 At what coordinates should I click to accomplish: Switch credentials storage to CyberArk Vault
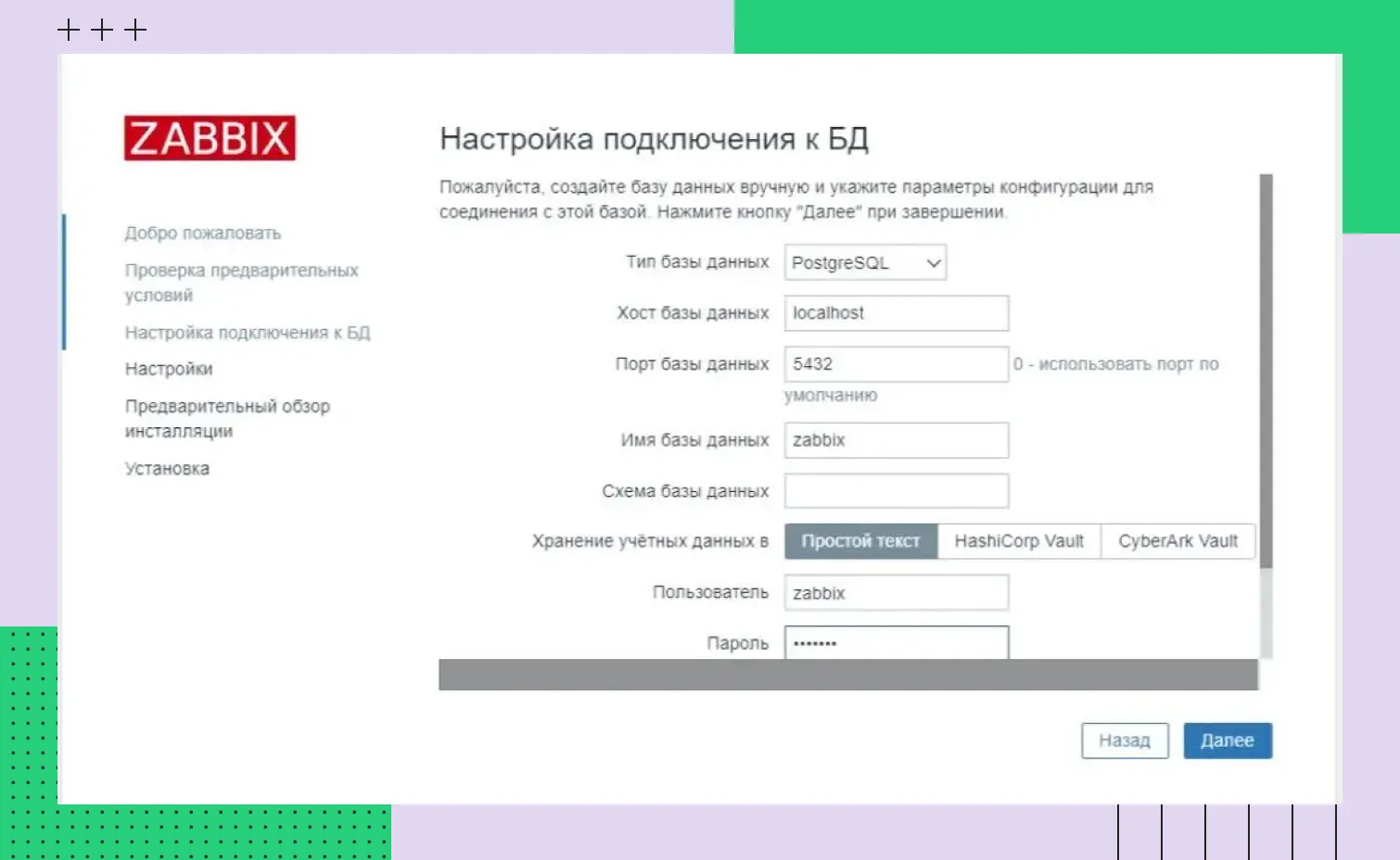pos(1177,541)
